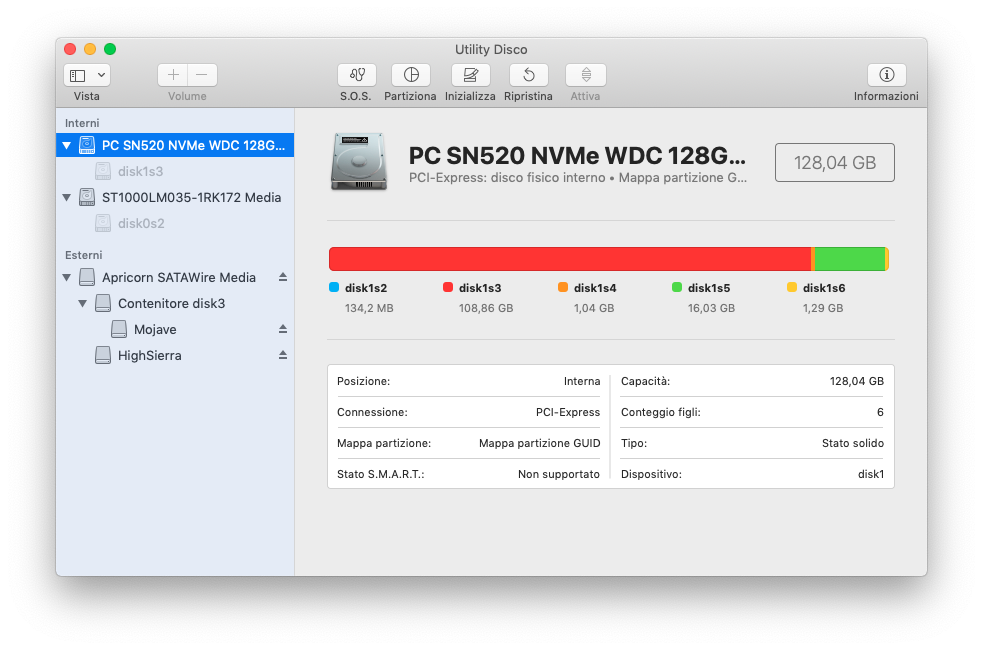
Task: Click the disk1s2 legend label
Action: point(366,288)
